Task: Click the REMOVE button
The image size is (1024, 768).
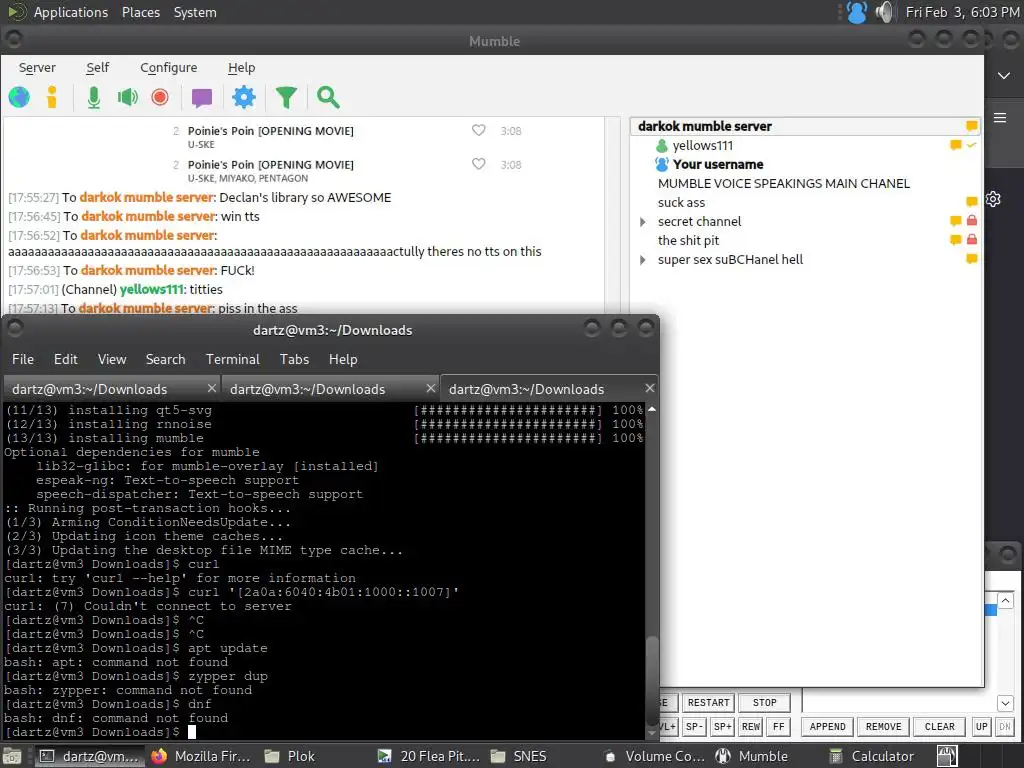Action: point(883,726)
